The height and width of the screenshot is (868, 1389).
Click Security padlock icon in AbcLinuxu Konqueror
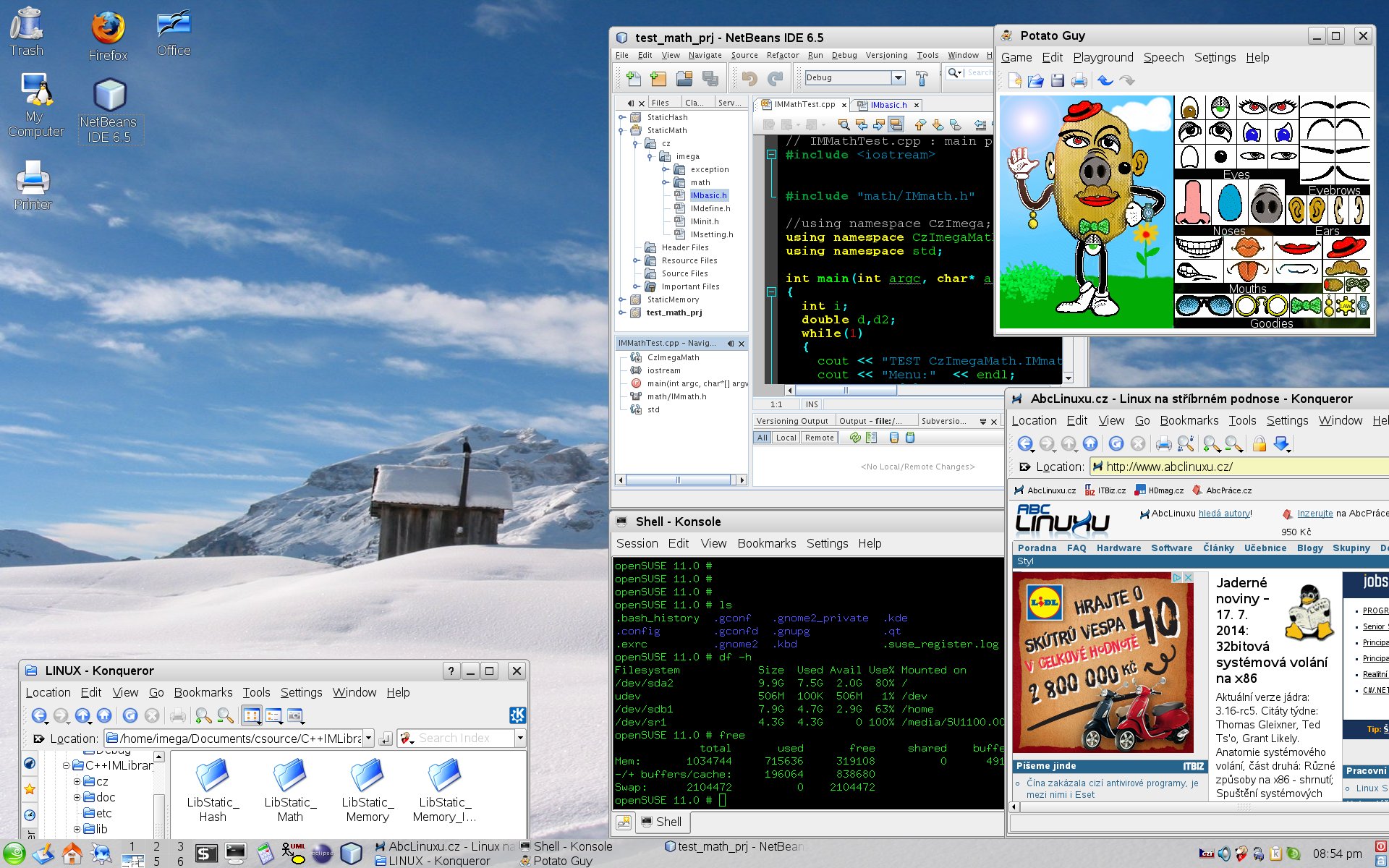pyautogui.click(x=1259, y=443)
